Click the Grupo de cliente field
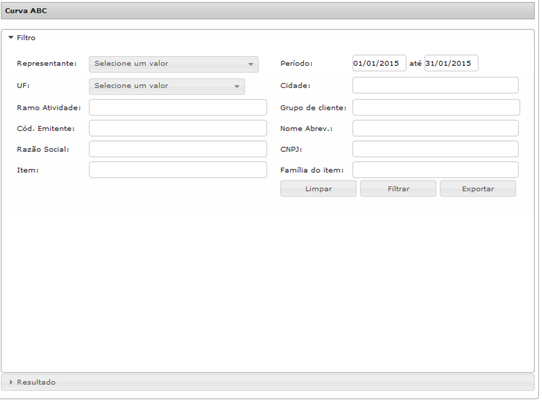Image resolution: width=542 pixels, height=401 pixels. (x=436, y=108)
